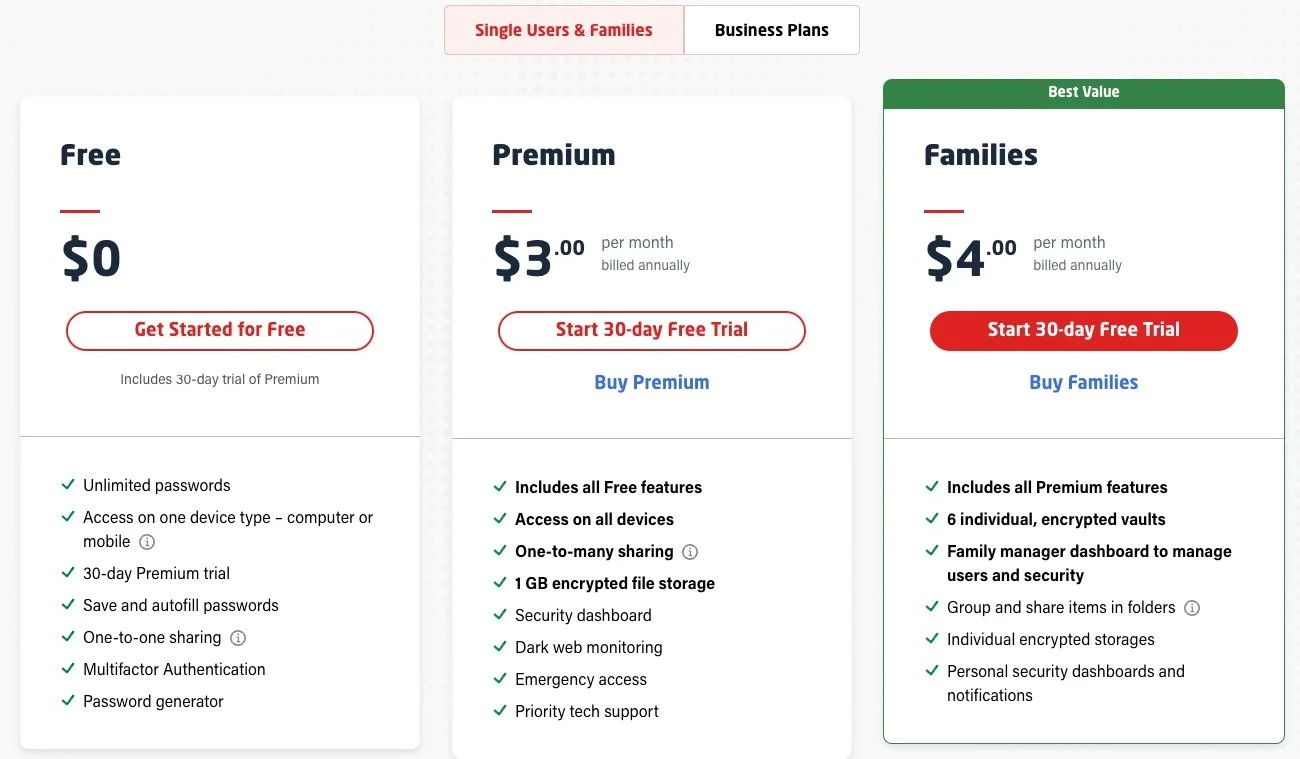Start the 30-day free trial for Families
The width and height of the screenshot is (1300, 759).
(1084, 330)
